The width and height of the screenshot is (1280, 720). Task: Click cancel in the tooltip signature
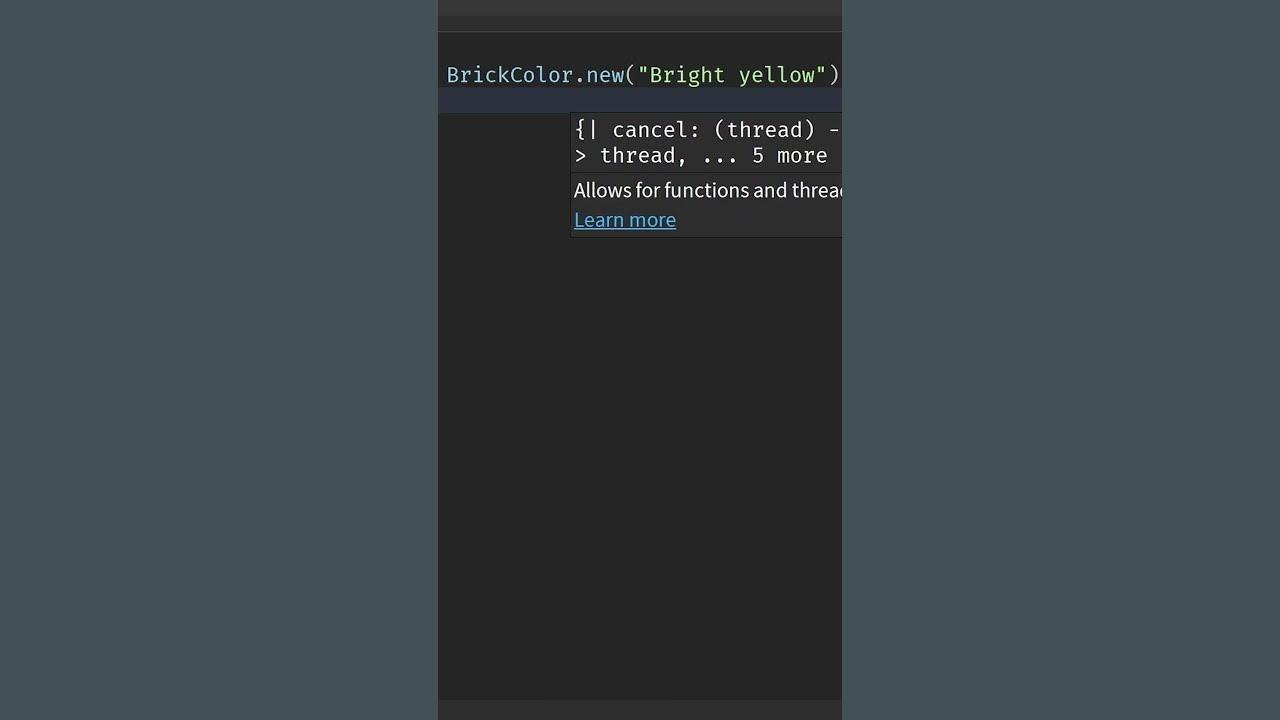point(650,130)
